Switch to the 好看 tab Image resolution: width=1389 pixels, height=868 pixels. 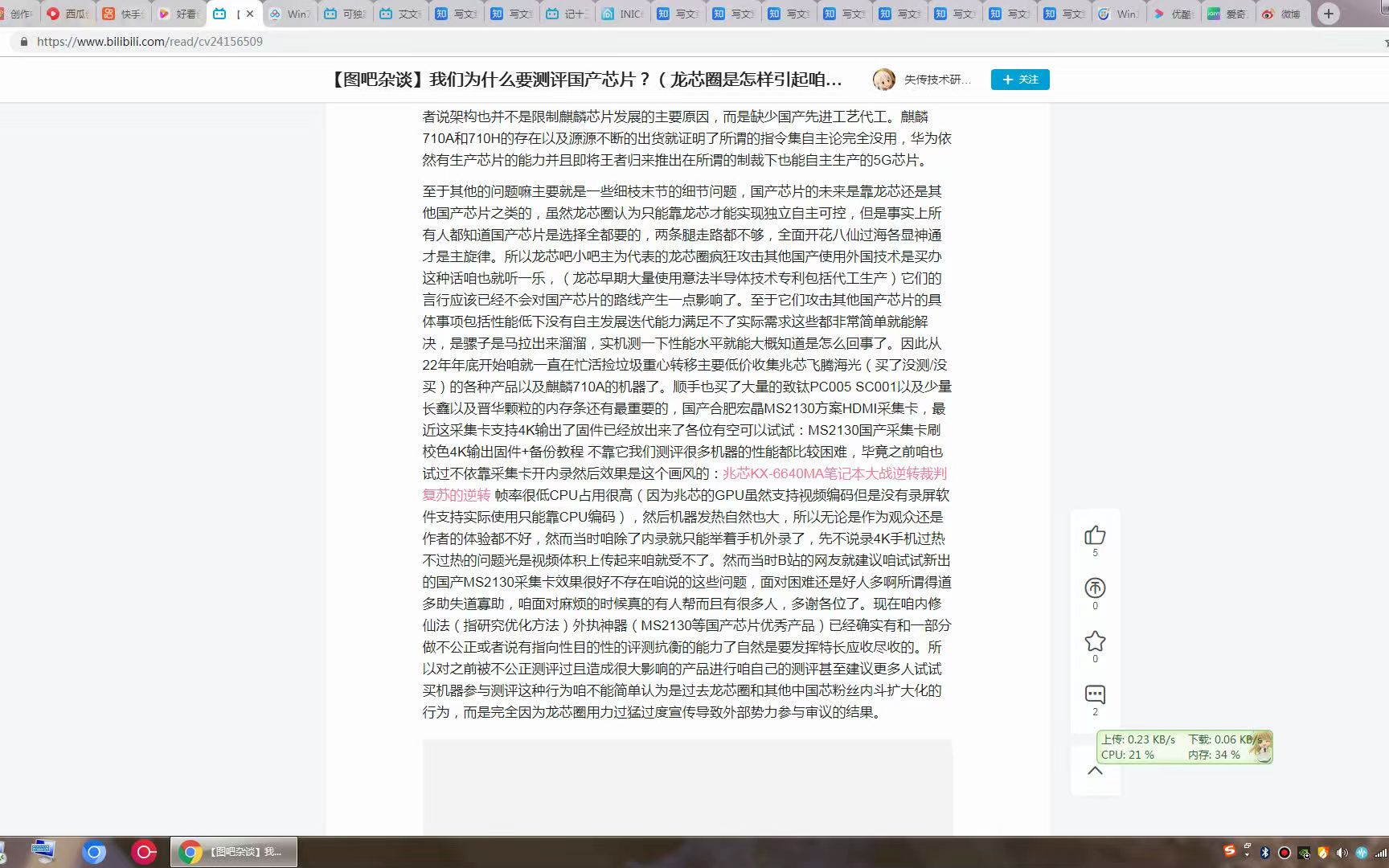click(x=178, y=14)
